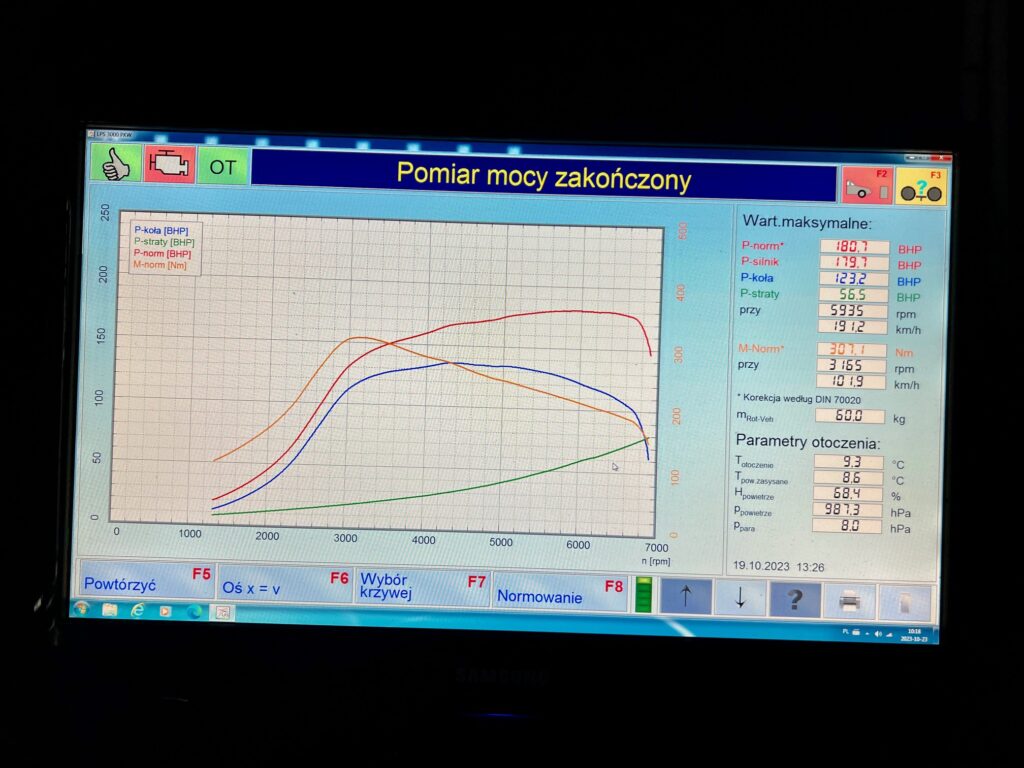Click the down arrow icon in bottom toolbar
The width and height of the screenshot is (1024, 768).
click(740, 597)
